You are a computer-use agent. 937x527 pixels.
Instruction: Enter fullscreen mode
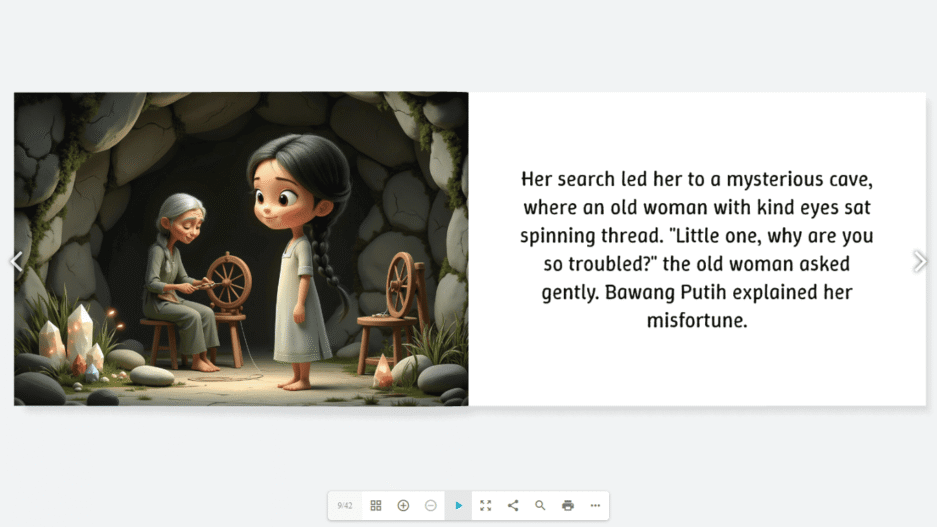coord(486,505)
